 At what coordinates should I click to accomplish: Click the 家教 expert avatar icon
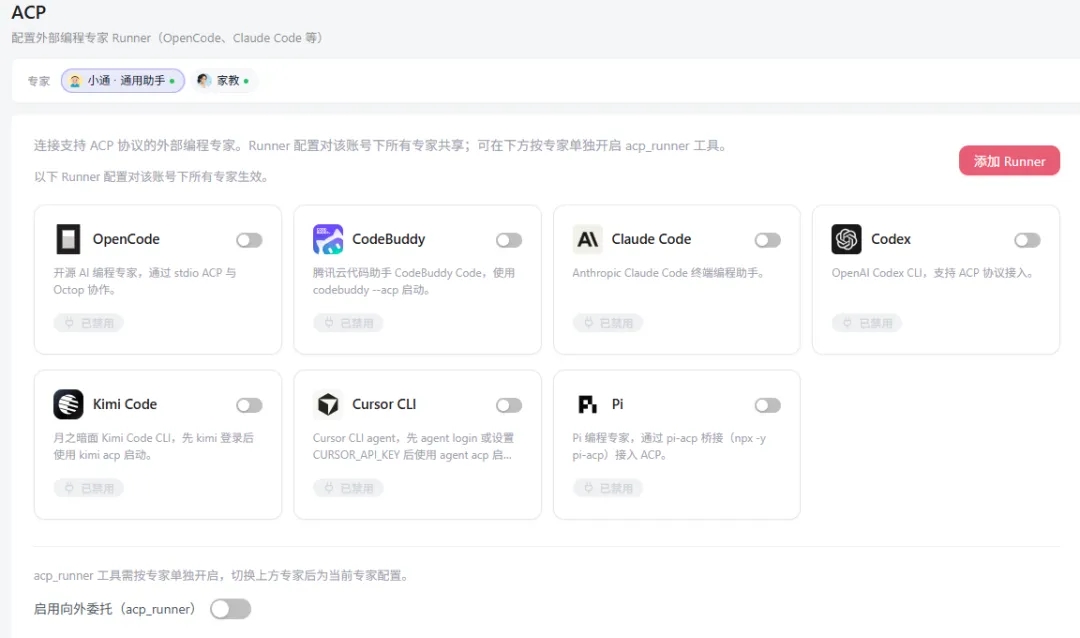click(204, 81)
